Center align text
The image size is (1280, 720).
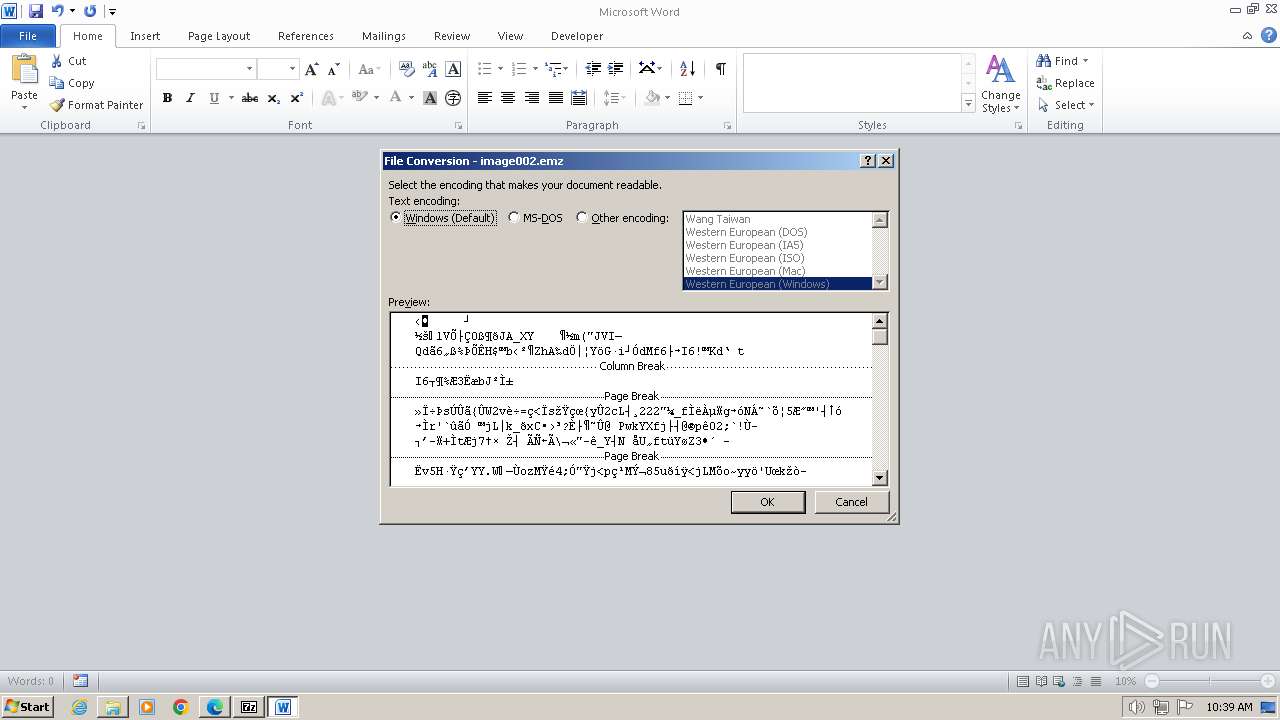pos(508,98)
